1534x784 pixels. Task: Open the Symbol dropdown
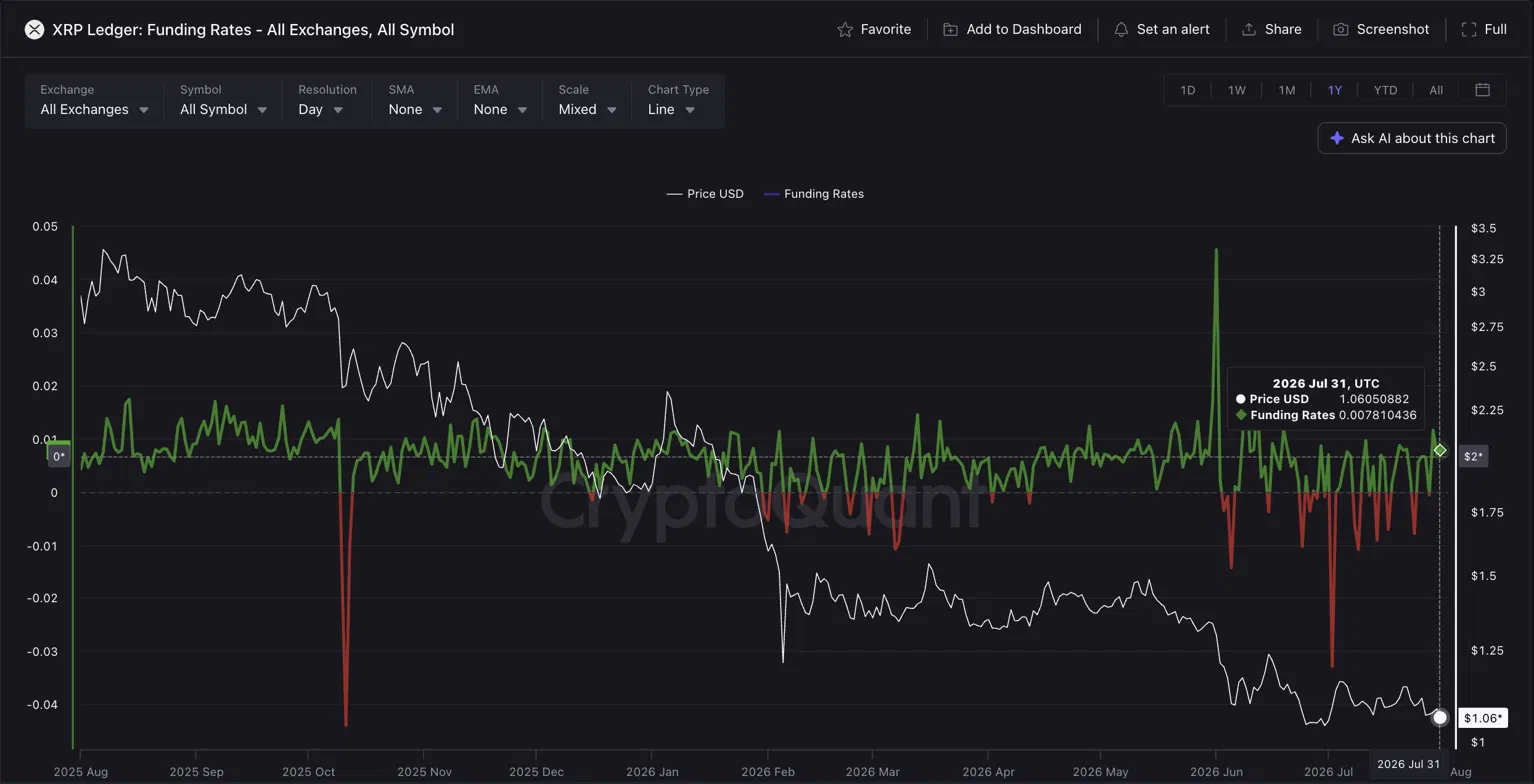pyautogui.click(x=223, y=101)
